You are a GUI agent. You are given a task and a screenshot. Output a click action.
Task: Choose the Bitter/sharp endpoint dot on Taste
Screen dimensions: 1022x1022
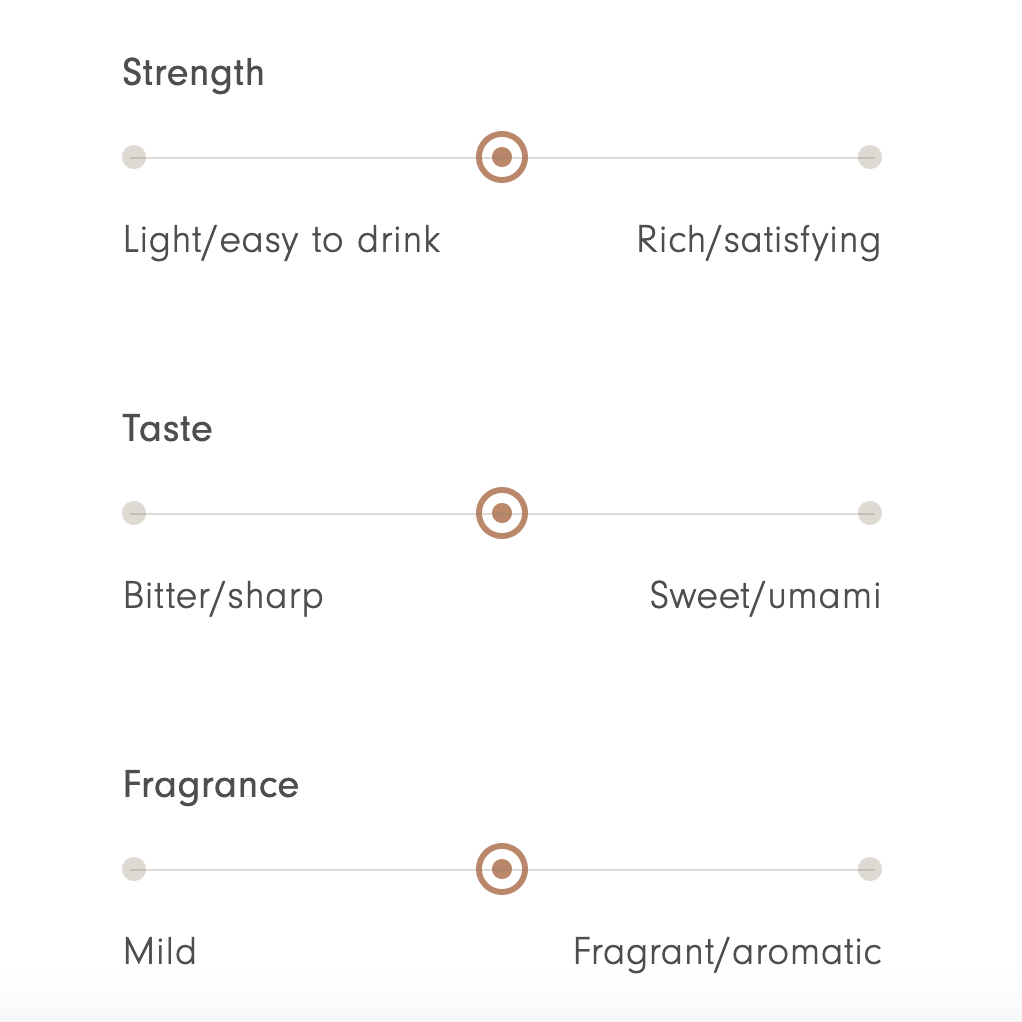coord(134,513)
